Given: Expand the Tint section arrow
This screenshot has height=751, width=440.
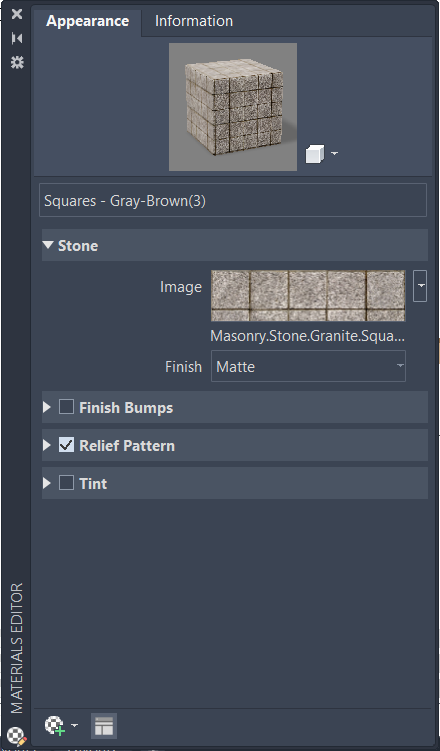Looking at the screenshot, I should click(x=47, y=483).
